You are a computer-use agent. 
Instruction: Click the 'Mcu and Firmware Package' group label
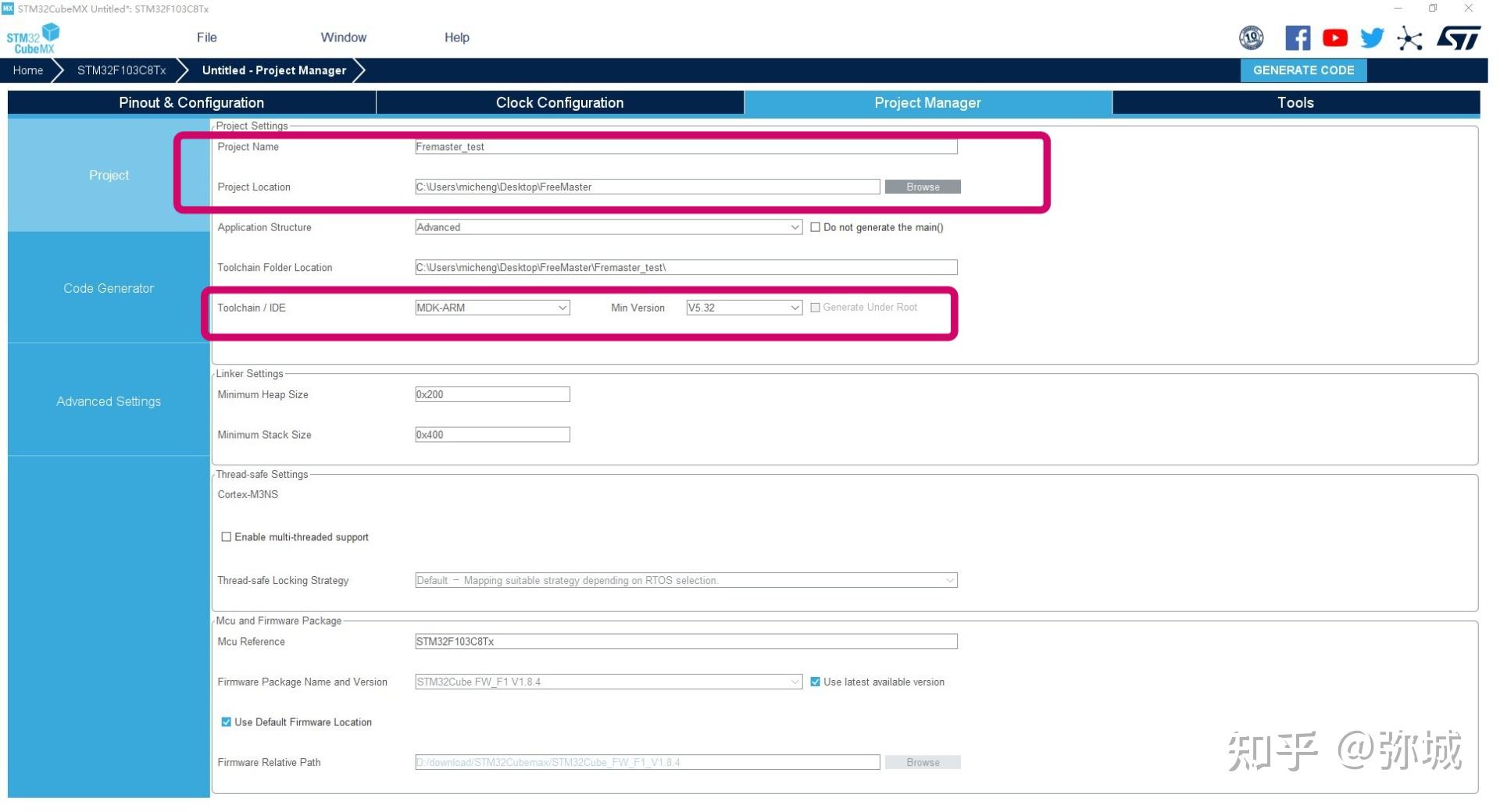(278, 621)
